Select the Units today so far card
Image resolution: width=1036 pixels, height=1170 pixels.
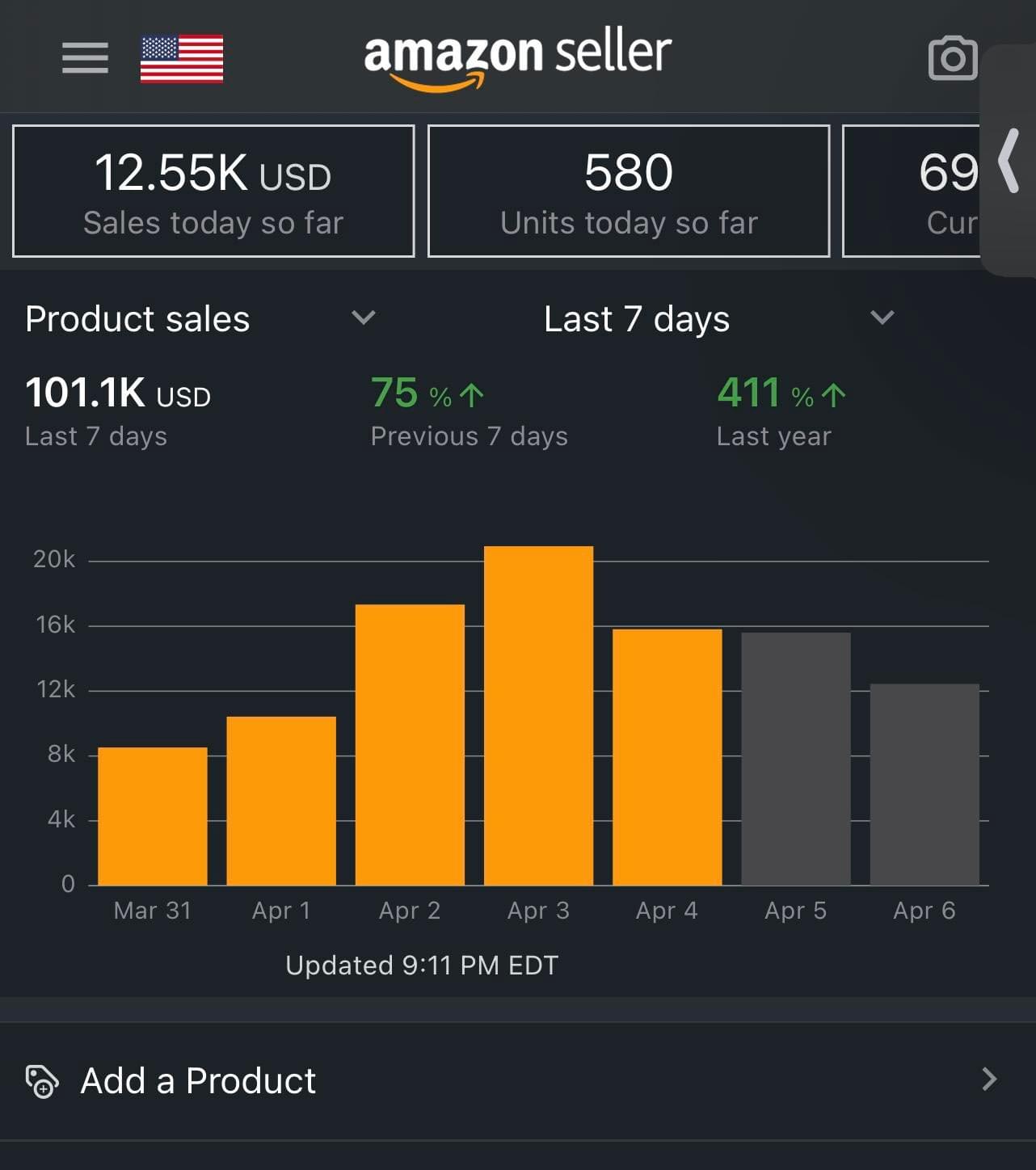click(x=629, y=190)
